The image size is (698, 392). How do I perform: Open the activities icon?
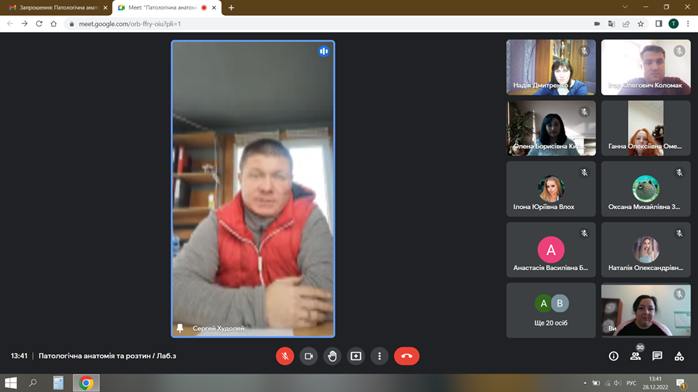point(679,356)
